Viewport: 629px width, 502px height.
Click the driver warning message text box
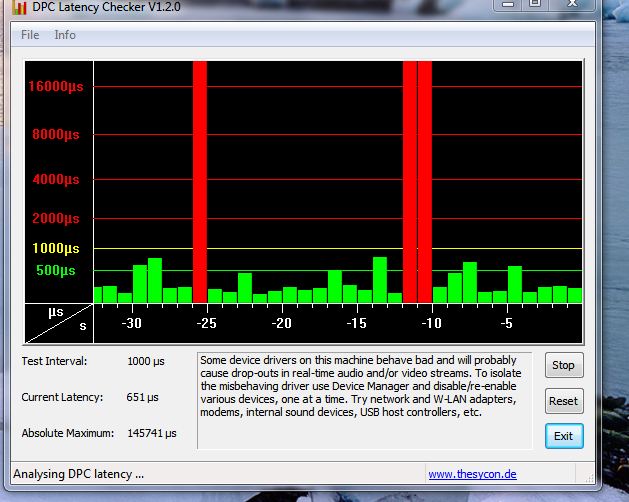pos(365,401)
